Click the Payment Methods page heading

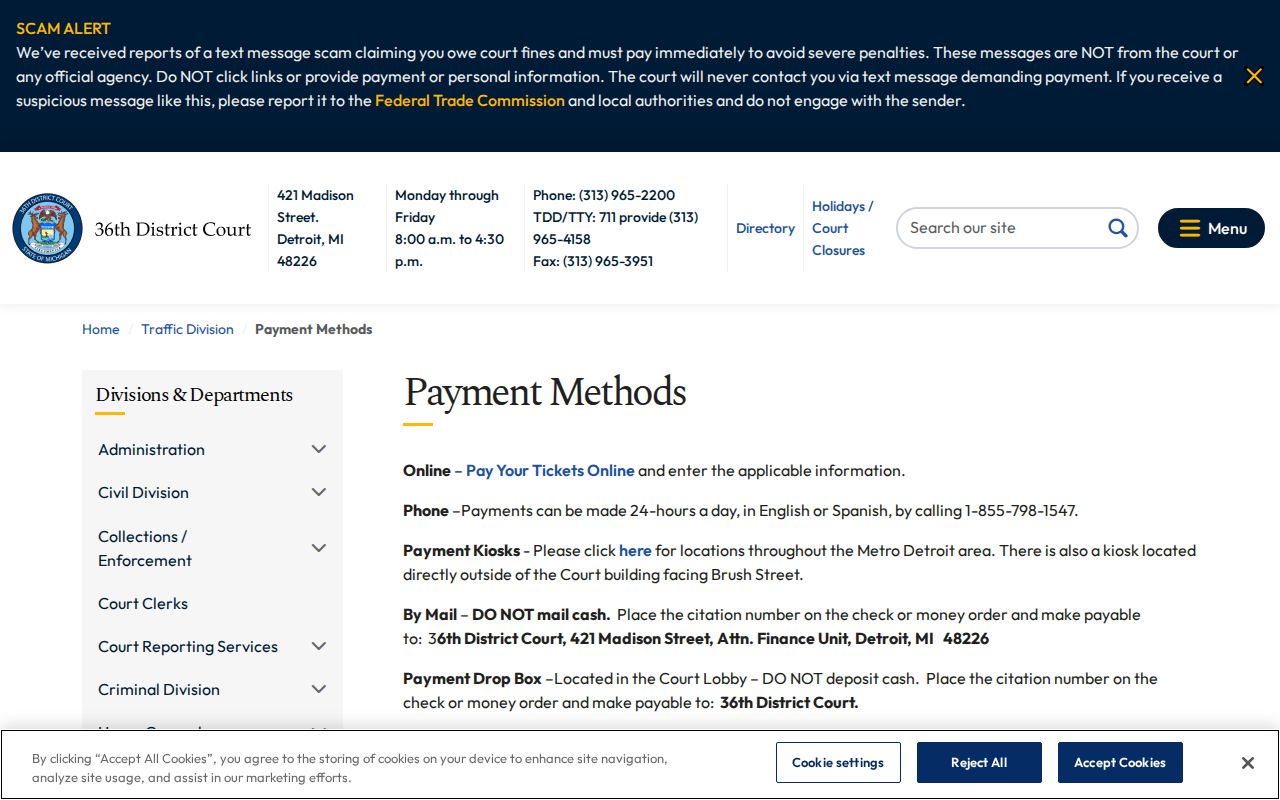[545, 392]
